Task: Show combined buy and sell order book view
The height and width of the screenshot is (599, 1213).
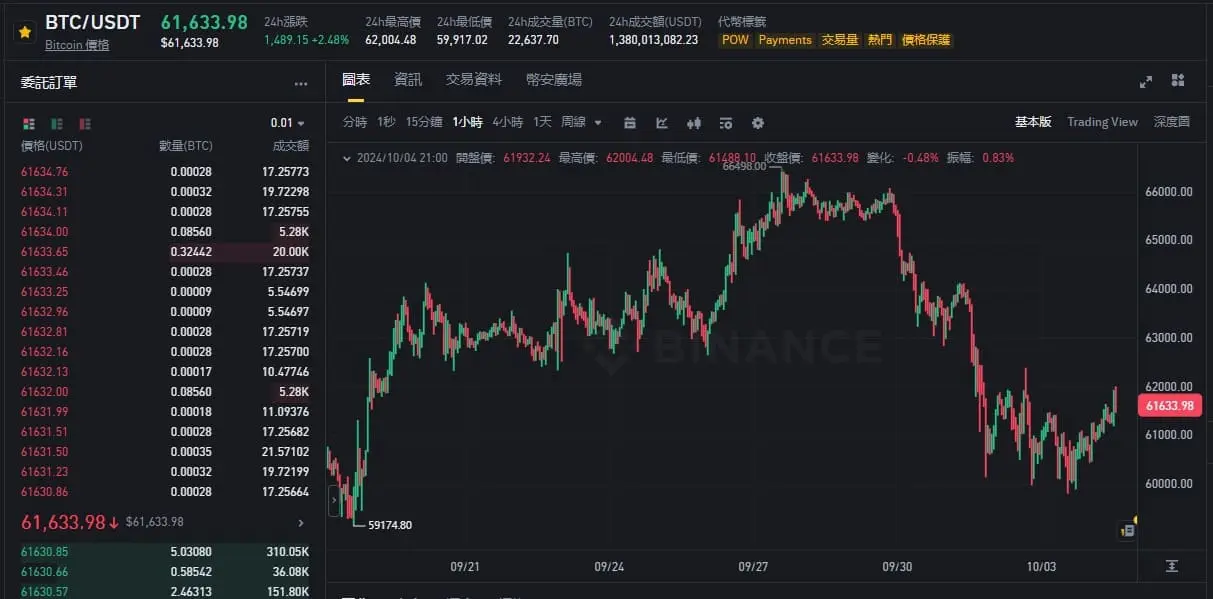Action: click(28, 123)
